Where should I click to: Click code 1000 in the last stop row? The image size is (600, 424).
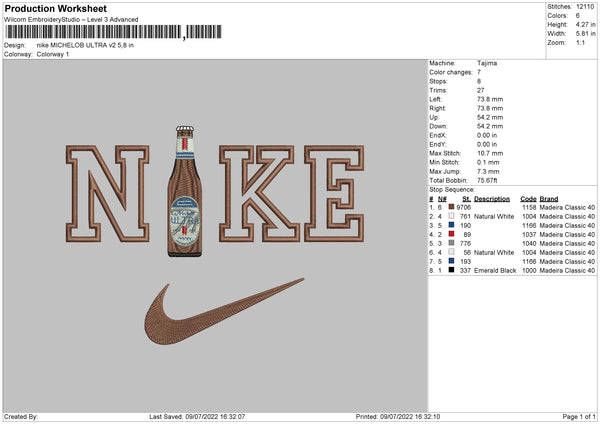[529, 270]
